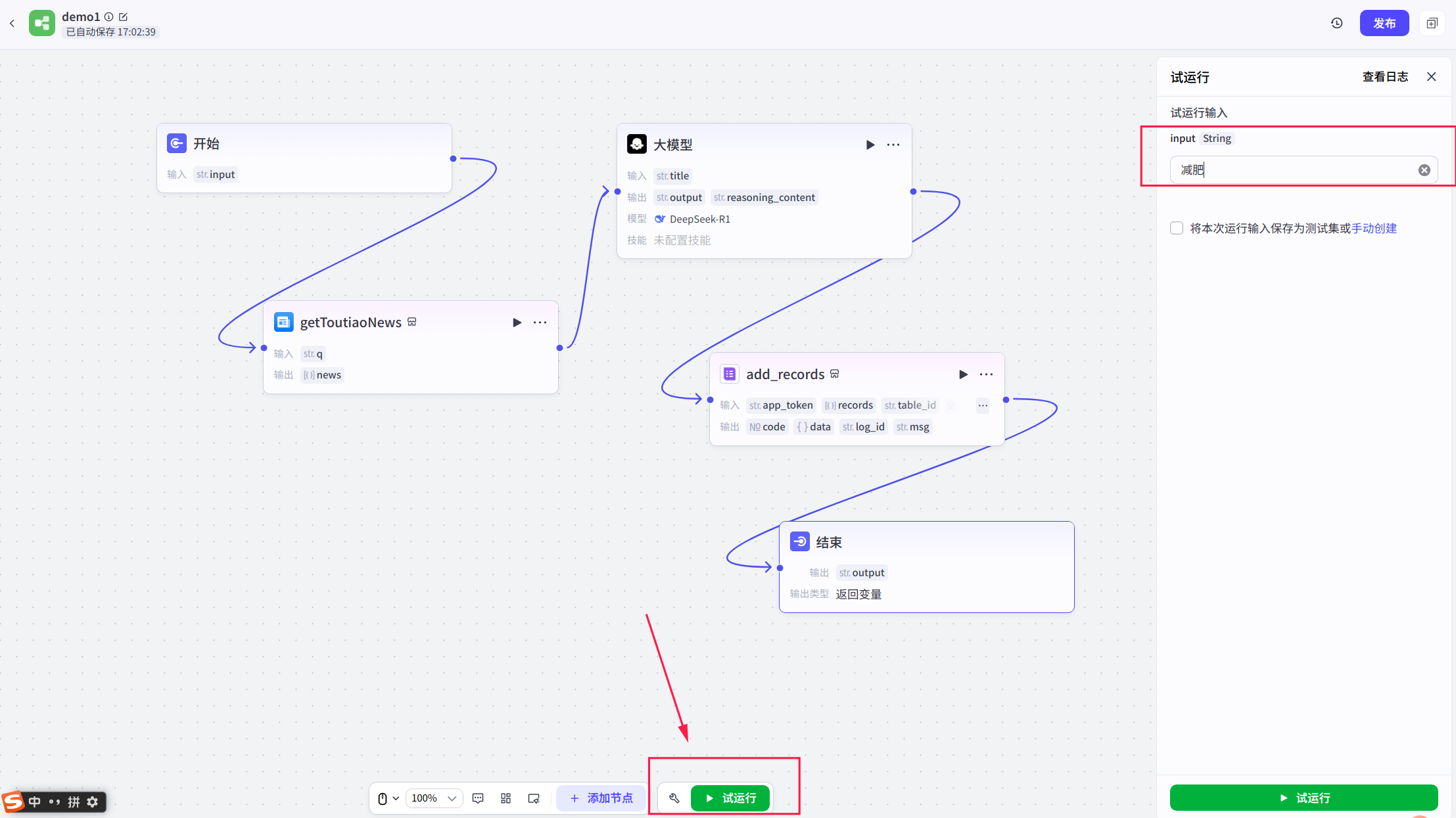Expand hidden inputs on the add_records node
This screenshot has height=818, width=1456.
(x=982, y=405)
